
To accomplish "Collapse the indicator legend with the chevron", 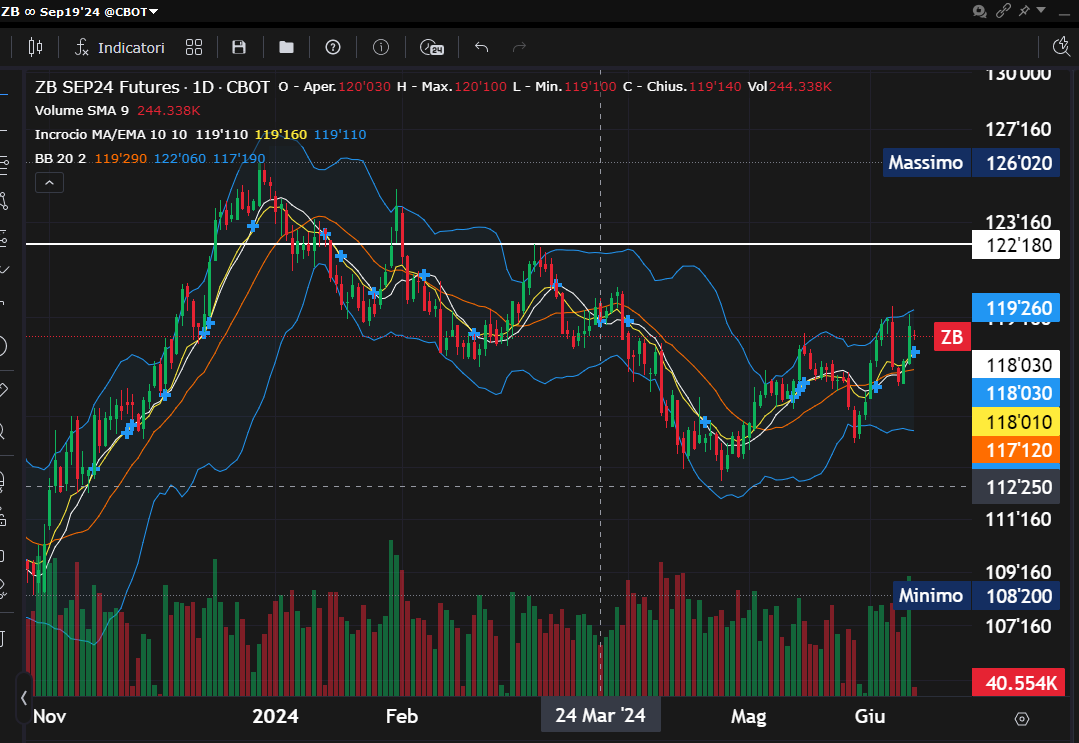I will point(49,182).
